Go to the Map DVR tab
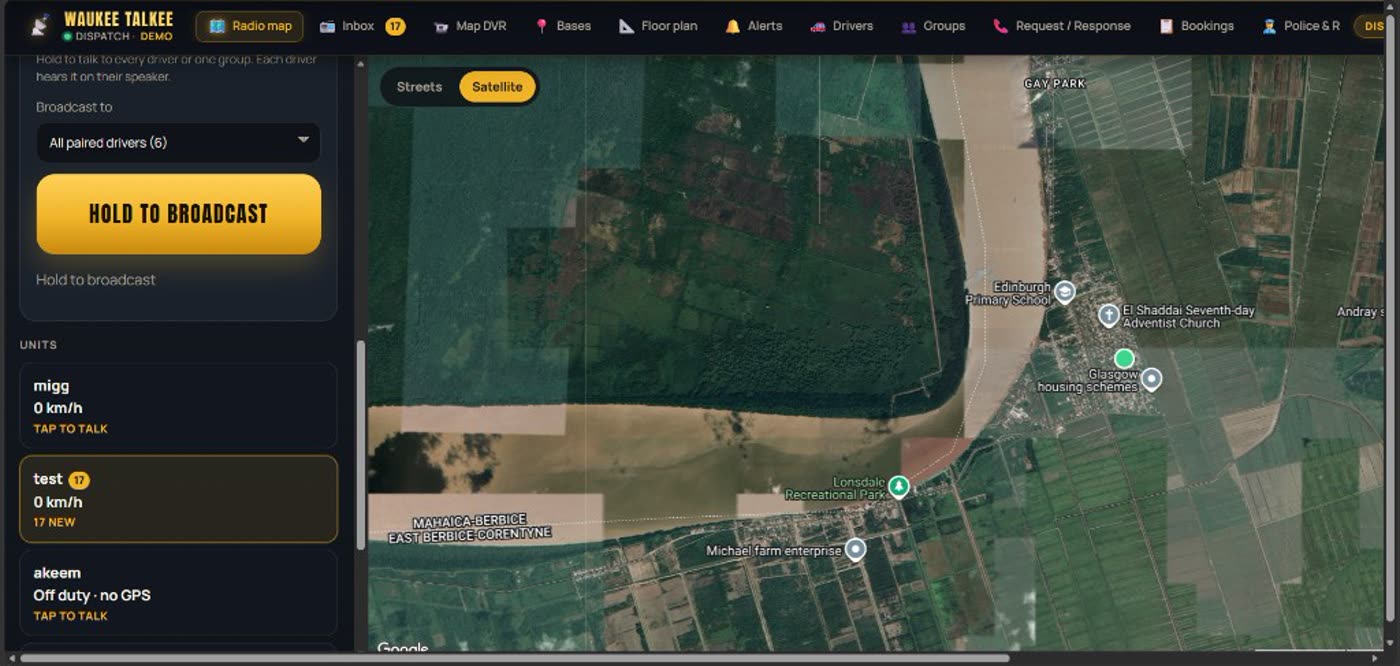1400x666 pixels. tap(470, 26)
